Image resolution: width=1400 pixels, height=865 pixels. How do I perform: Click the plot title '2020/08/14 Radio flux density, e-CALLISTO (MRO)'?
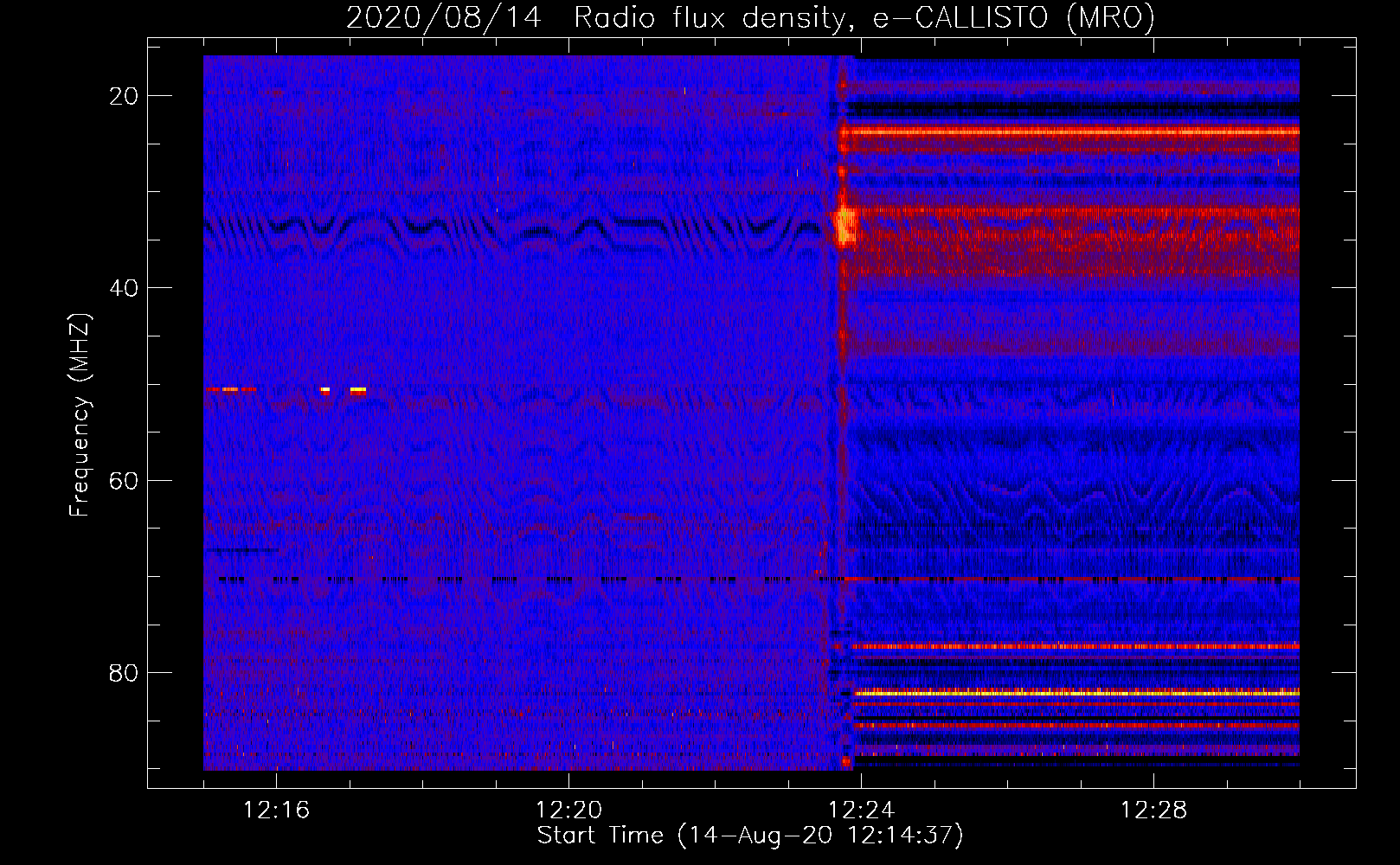750,17
